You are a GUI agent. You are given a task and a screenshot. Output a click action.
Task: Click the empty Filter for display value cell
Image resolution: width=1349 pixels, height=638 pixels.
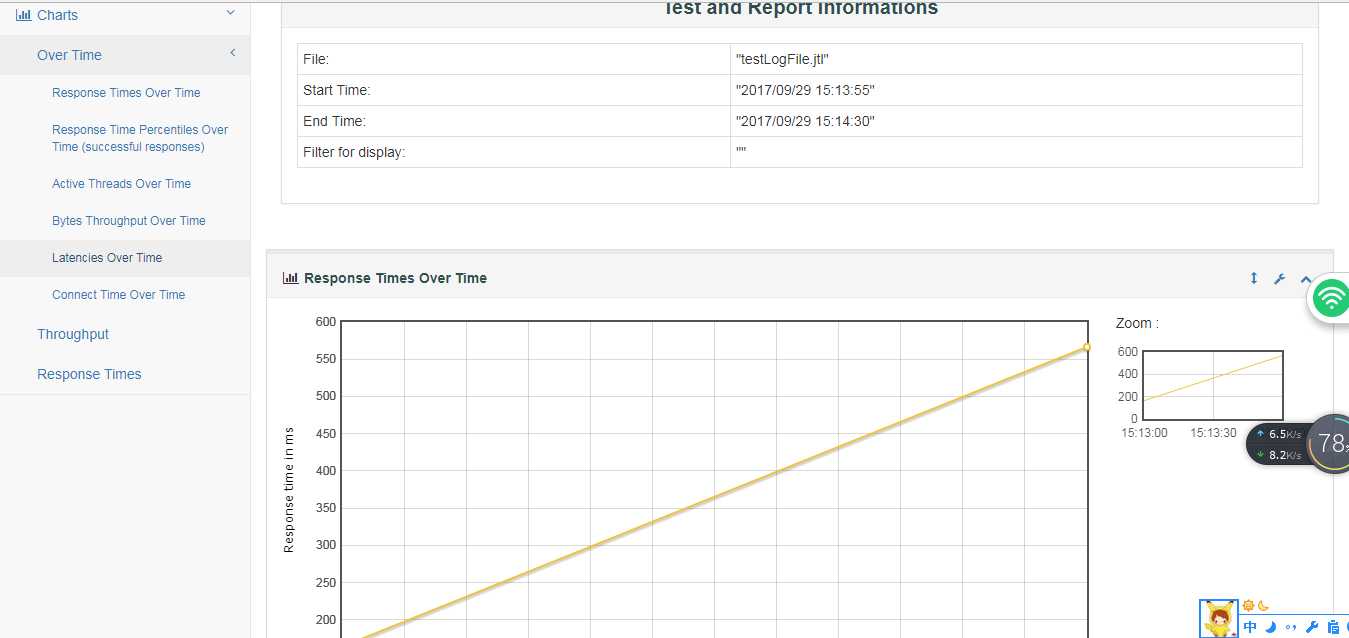[1016, 152]
